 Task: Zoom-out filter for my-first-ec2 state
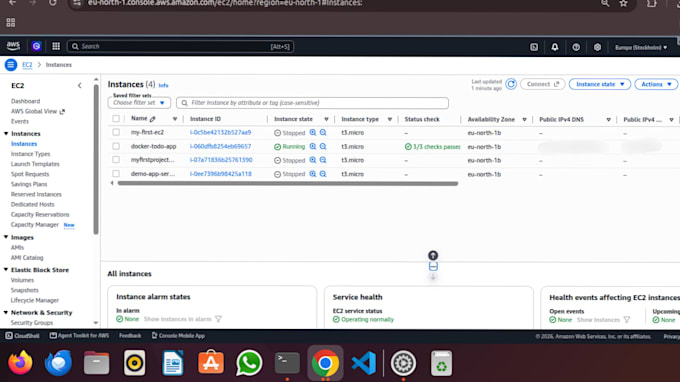pyautogui.click(x=323, y=133)
